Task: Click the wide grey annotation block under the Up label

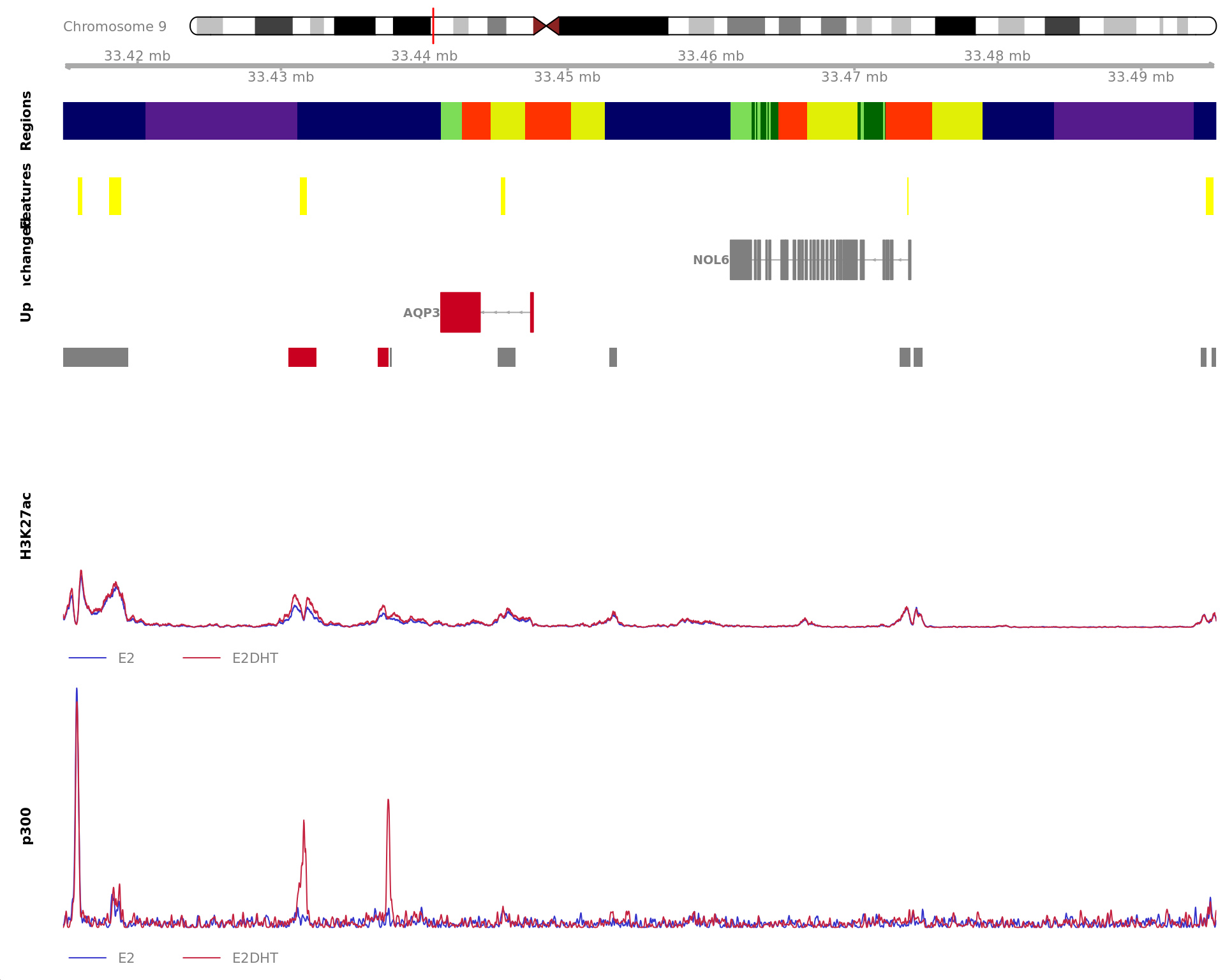Action: coord(96,357)
